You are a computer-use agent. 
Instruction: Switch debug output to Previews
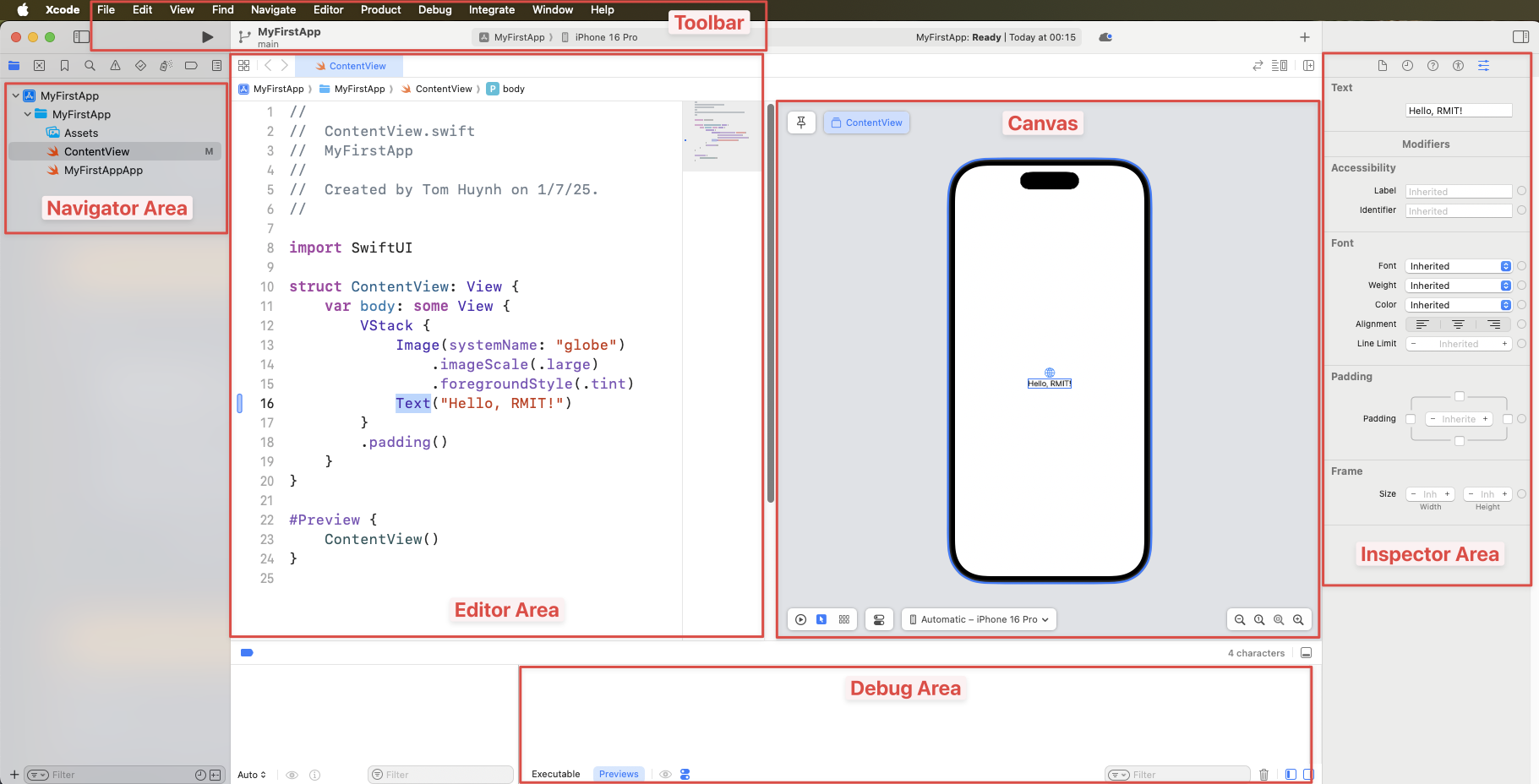[618, 773]
